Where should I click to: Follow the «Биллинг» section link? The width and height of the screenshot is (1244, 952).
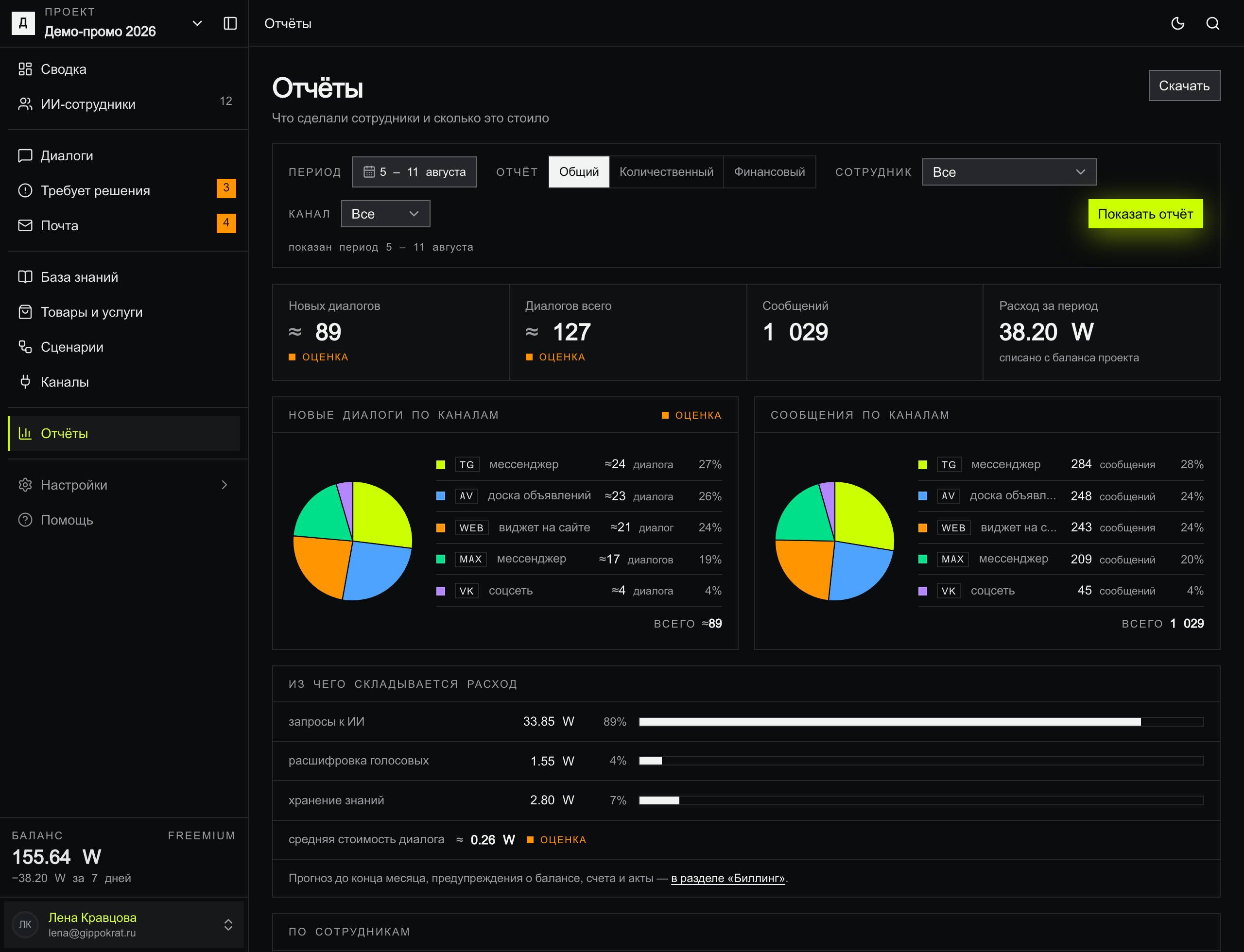(x=728, y=878)
